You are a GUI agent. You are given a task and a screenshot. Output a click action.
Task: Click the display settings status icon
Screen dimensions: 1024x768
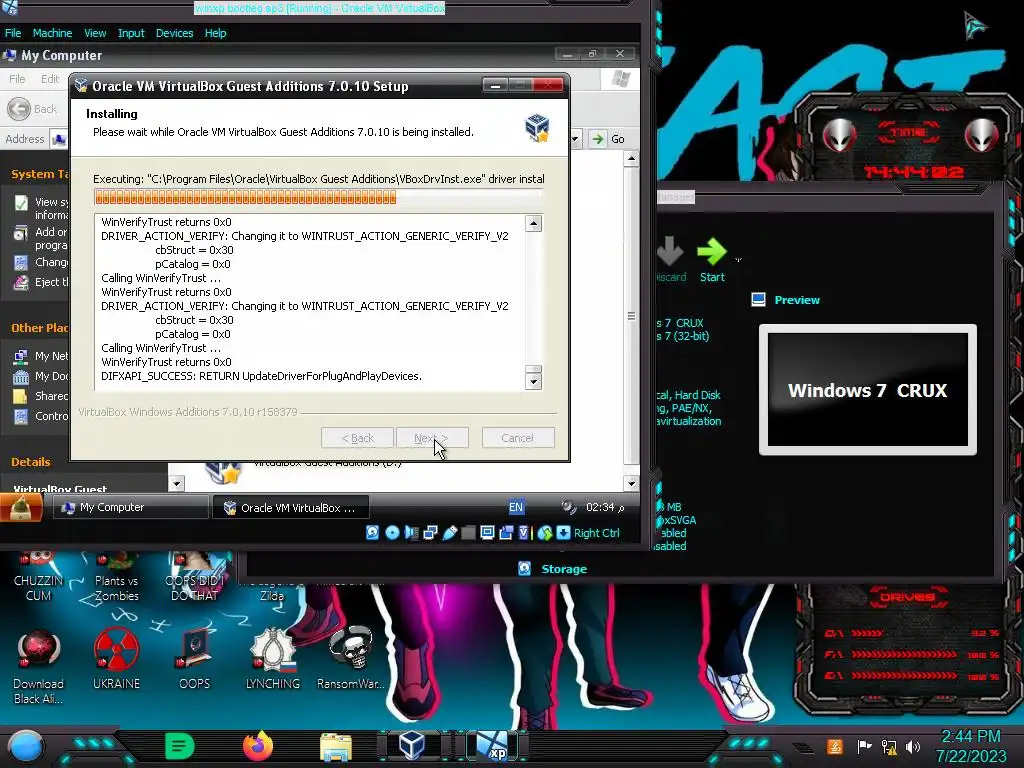[x=487, y=533]
